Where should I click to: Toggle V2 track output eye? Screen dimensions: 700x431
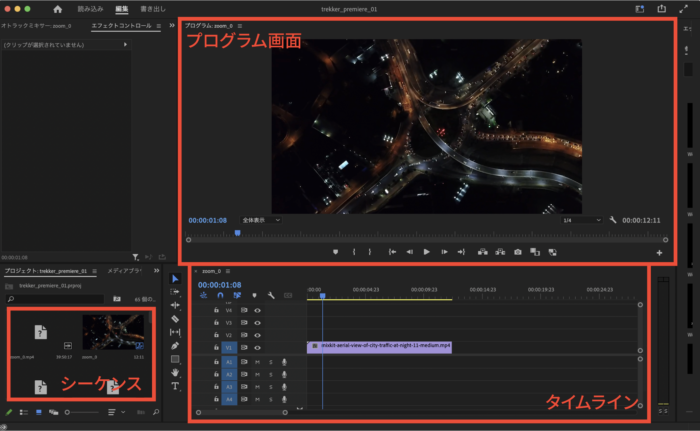click(x=258, y=335)
